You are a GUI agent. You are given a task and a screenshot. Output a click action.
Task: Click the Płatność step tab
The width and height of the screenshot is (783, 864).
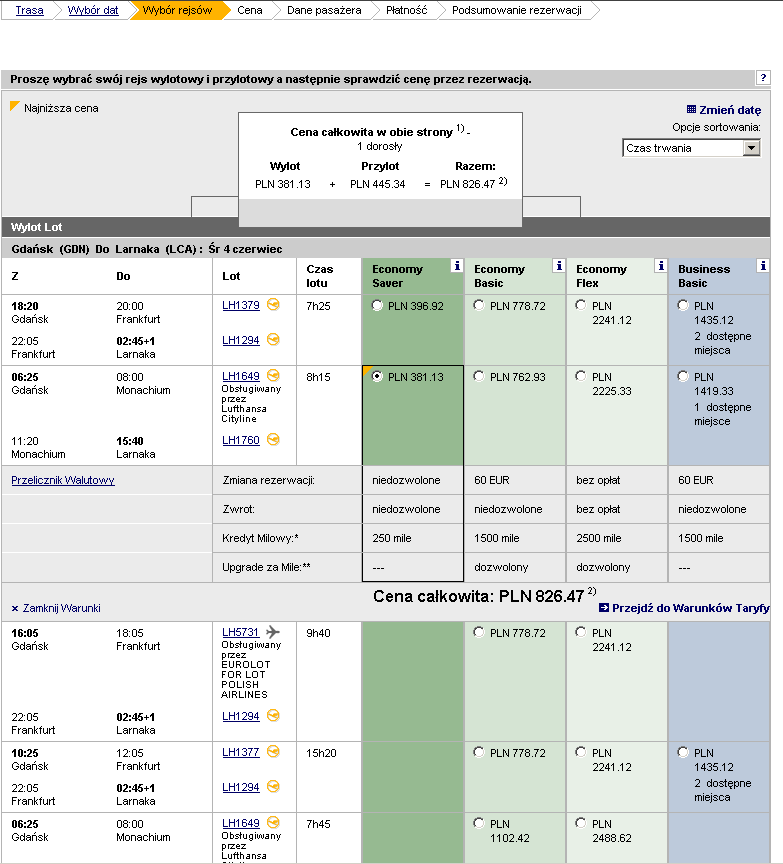[407, 10]
